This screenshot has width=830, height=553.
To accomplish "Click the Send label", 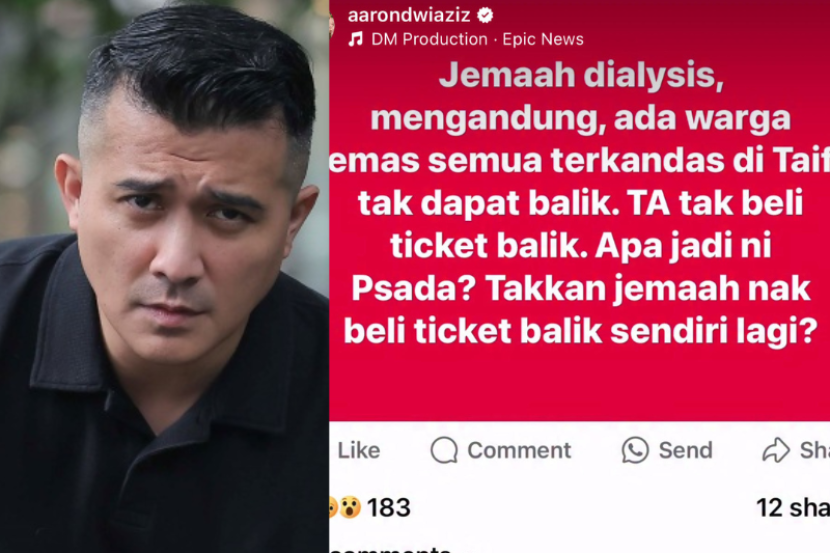I will point(685,450).
